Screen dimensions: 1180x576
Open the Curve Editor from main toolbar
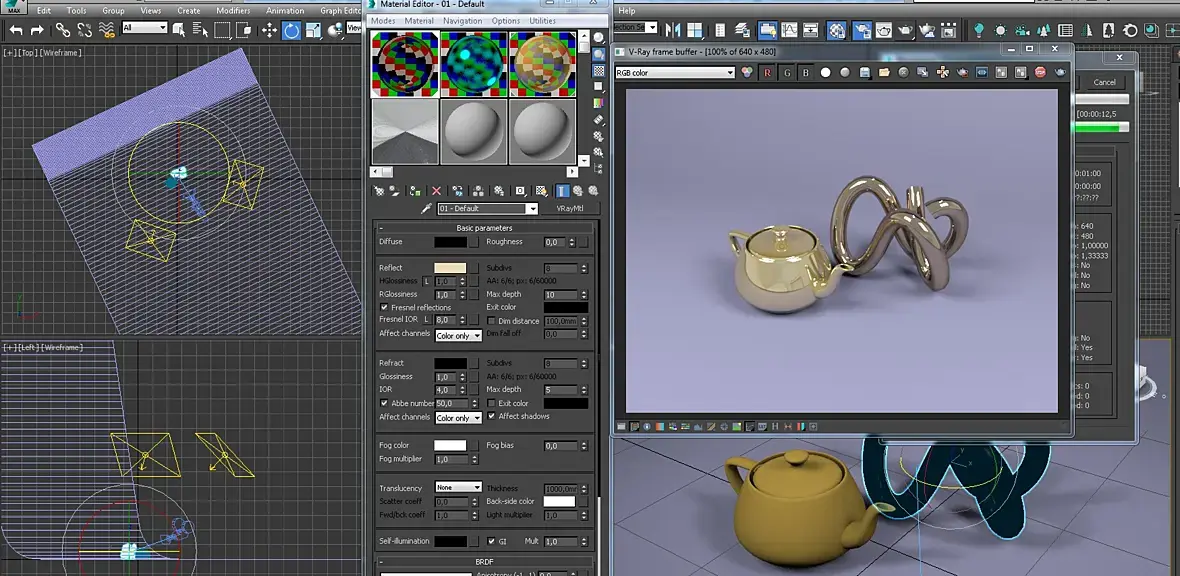pyautogui.click(x=789, y=30)
